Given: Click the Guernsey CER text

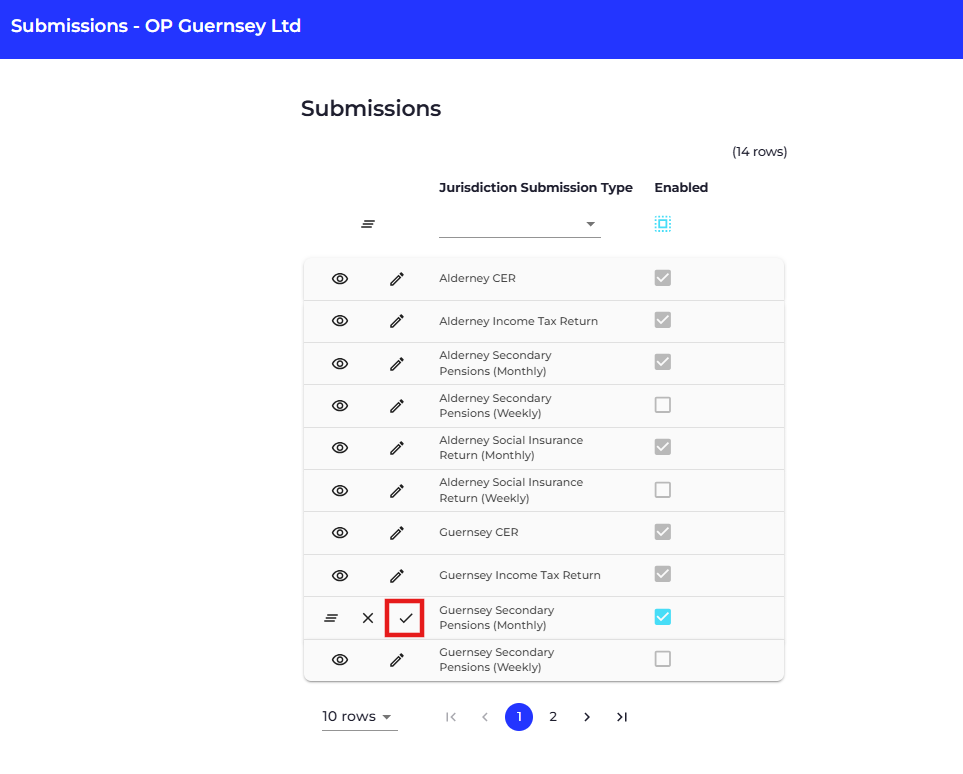Looking at the screenshot, I should pyautogui.click(x=478, y=533).
